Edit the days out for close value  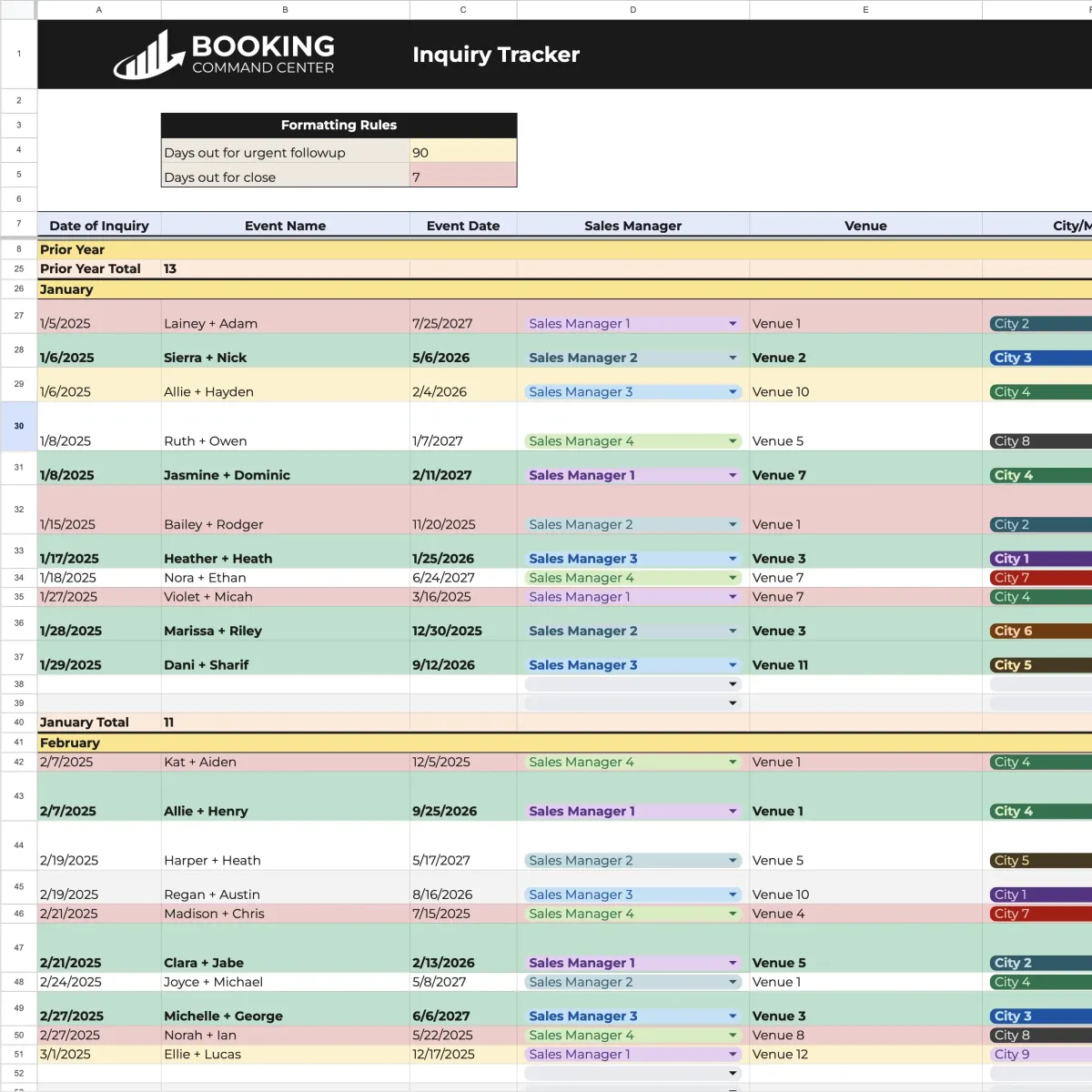462,177
